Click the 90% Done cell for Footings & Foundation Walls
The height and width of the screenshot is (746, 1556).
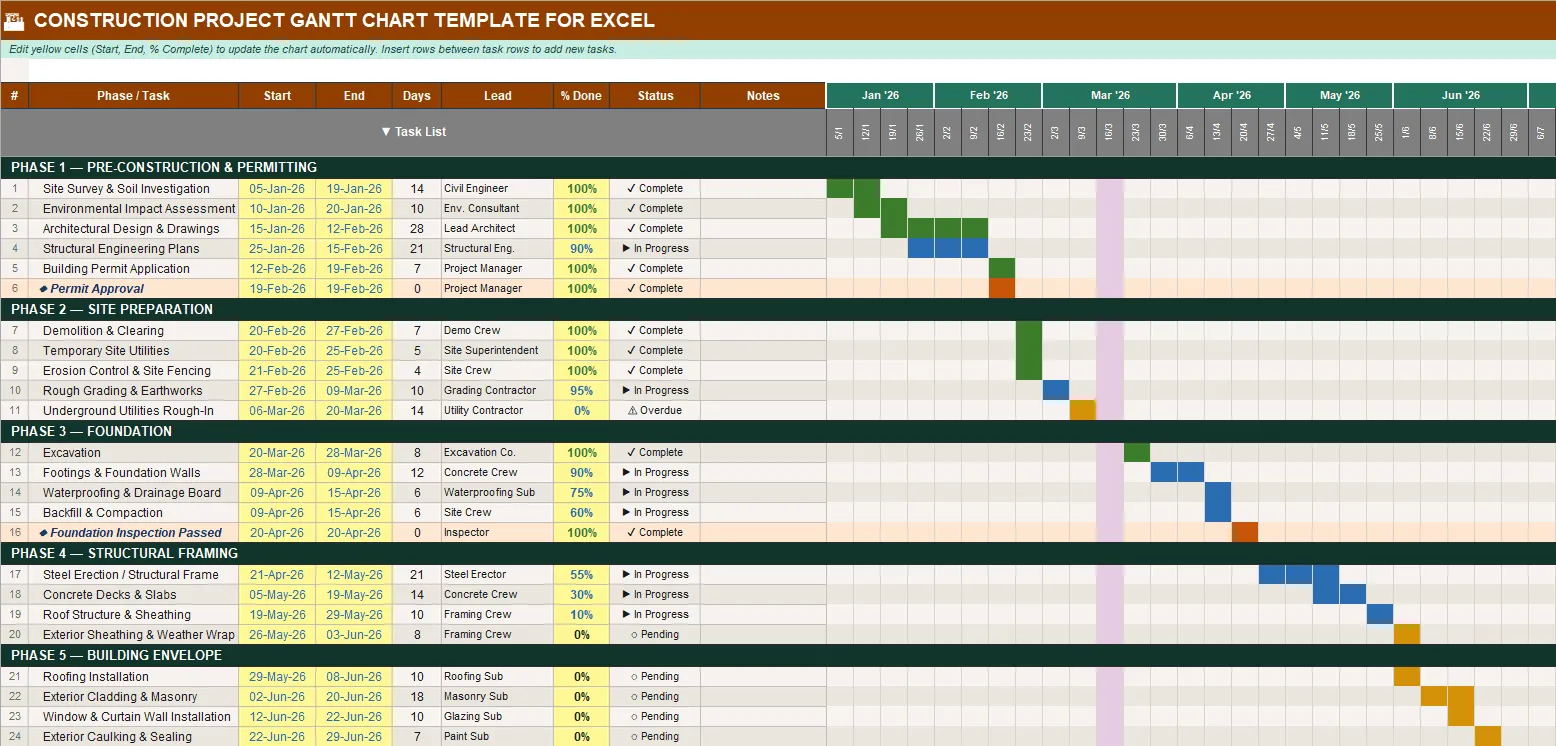581,472
